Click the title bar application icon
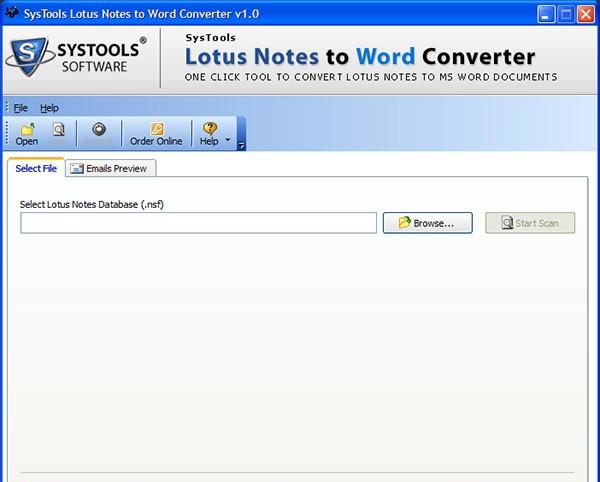This screenshot has width=600, height=482. pos(11,13)
